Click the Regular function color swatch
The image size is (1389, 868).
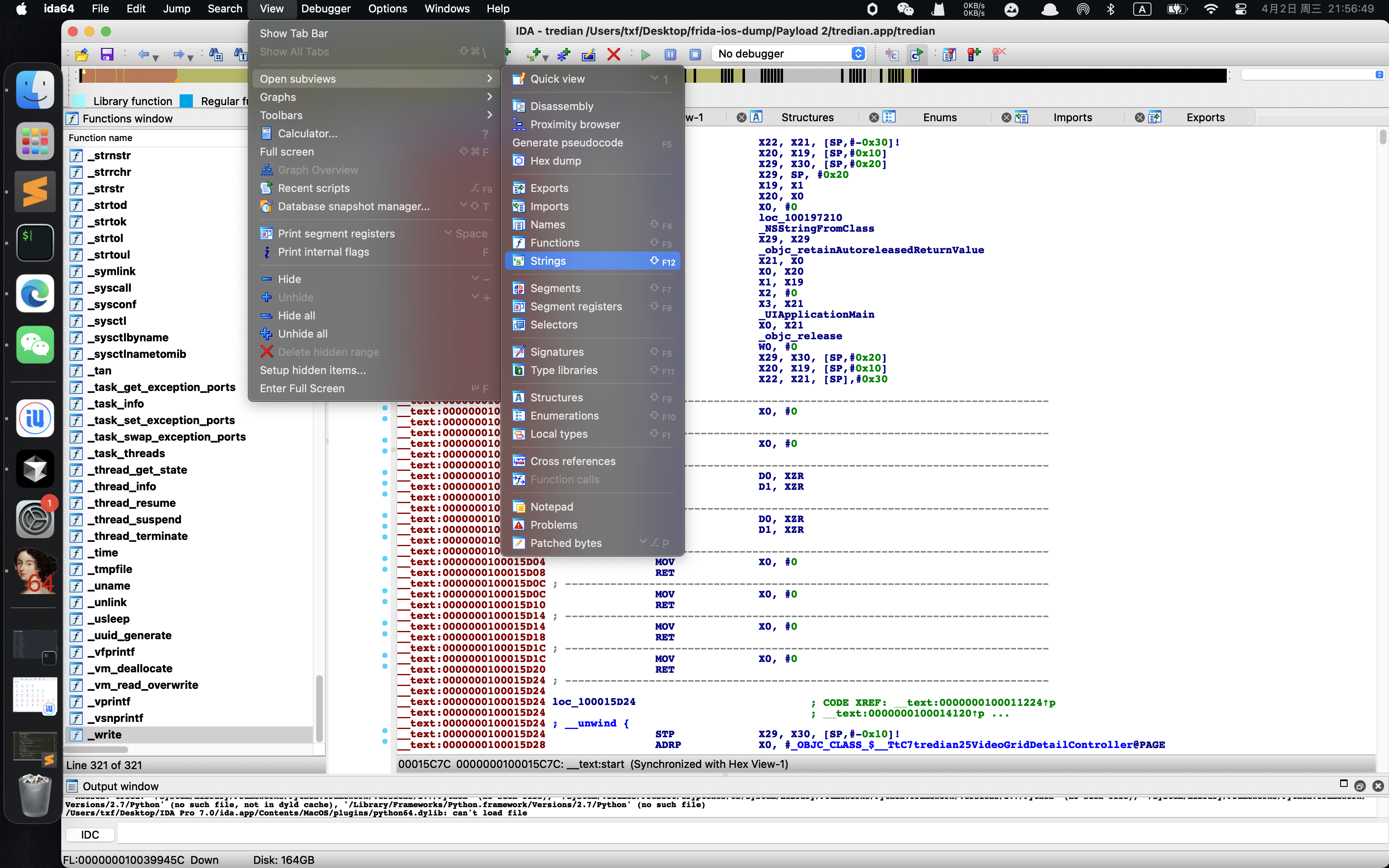tap(186, 101)
